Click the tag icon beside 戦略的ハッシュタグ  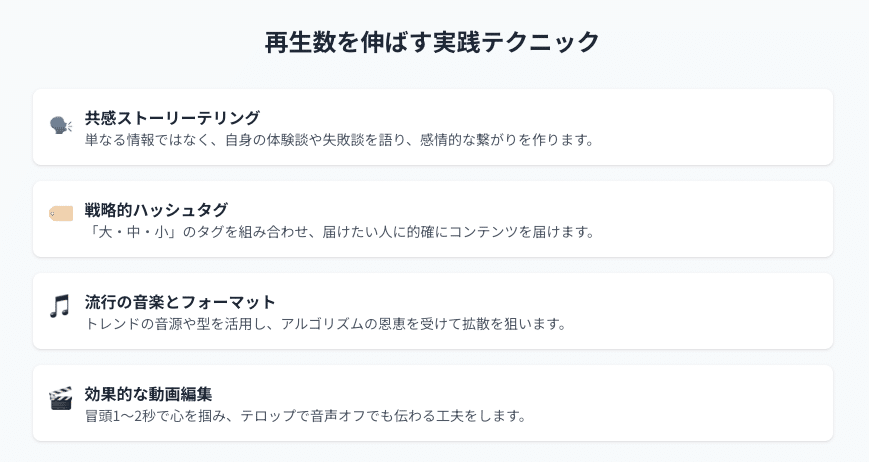pyautogui.click(x=60, y=213)
